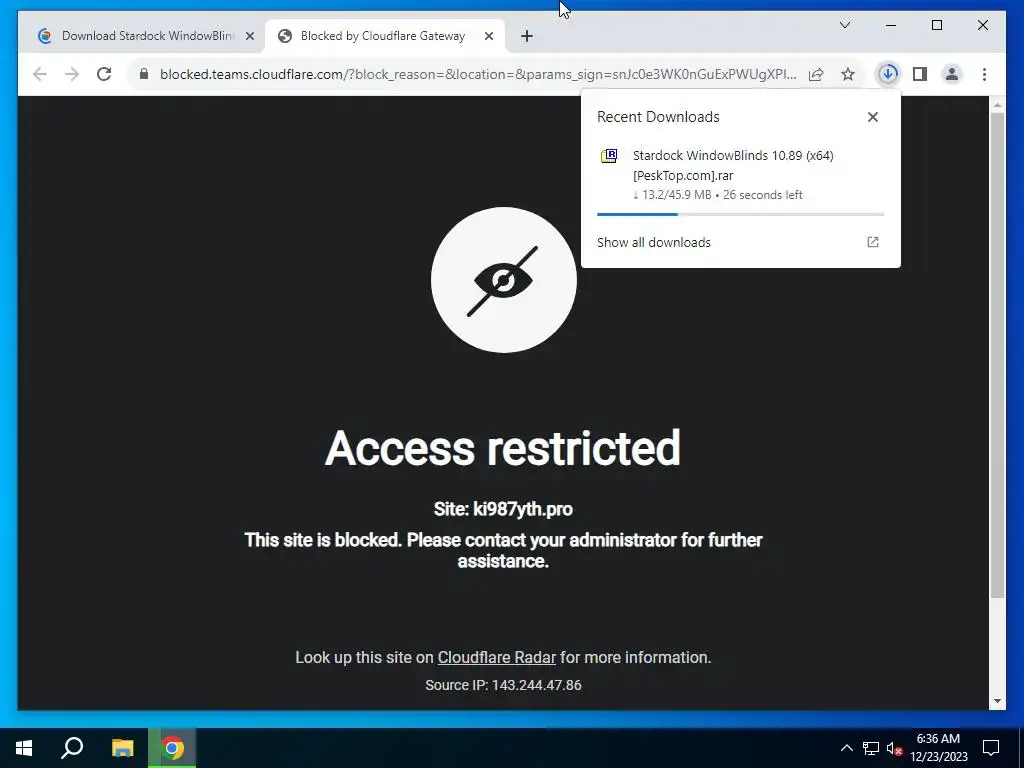
Task: Click the download progress bar
Action: point(740,214)
